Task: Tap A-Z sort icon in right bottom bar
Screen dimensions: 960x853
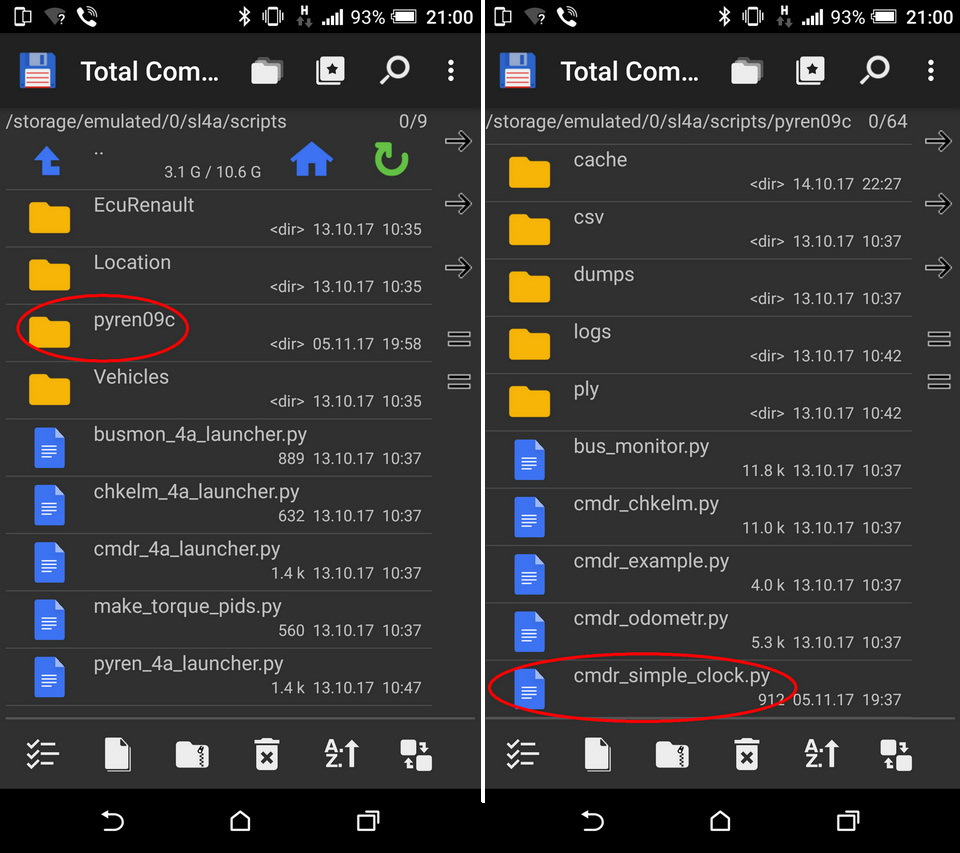Action: pyautogui.click(x=822, y=754)
